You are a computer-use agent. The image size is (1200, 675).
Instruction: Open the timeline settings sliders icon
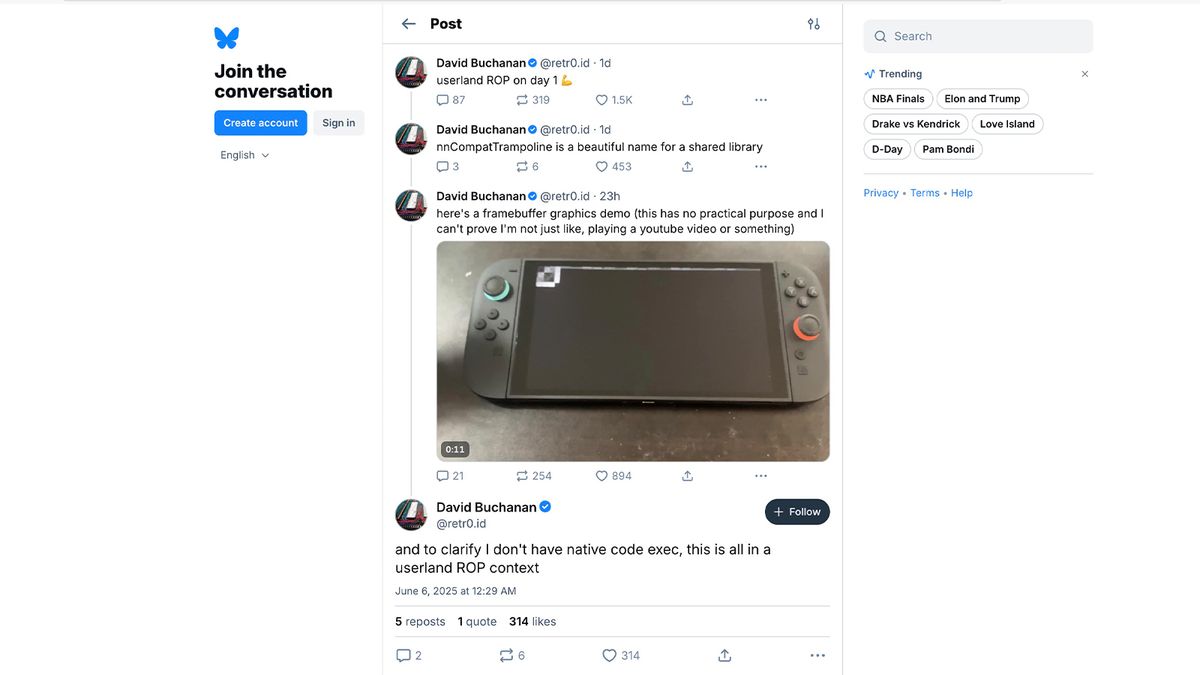click(x=814, y=23)
